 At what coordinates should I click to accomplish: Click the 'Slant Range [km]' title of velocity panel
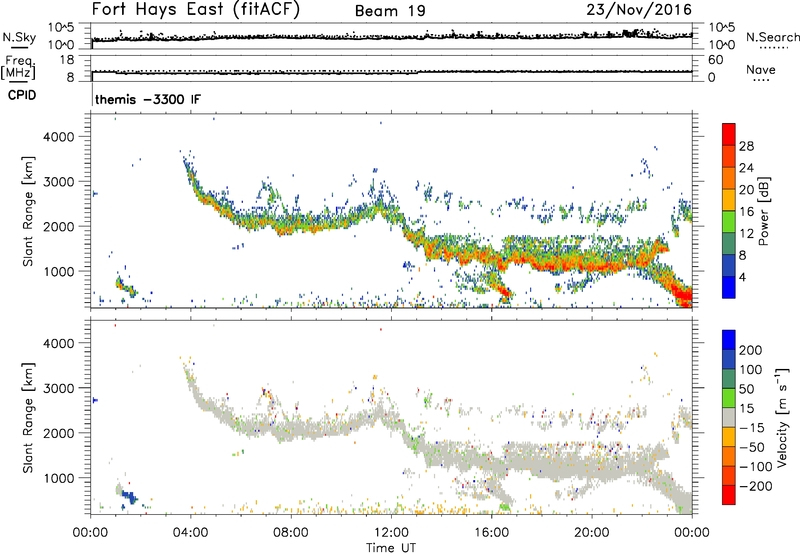click(x=28, y=418)
